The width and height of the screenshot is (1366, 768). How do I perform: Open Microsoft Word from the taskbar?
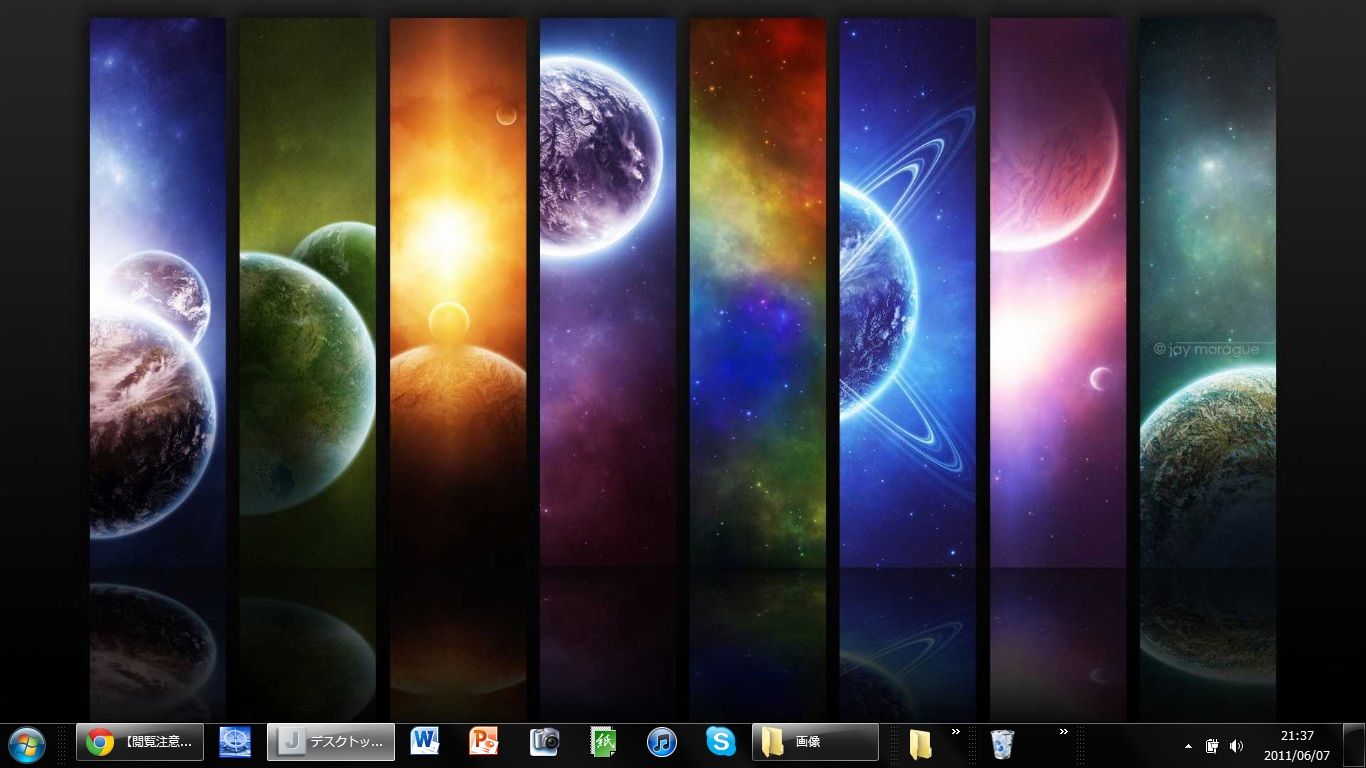pyautogui.click(x=425, y=742)
